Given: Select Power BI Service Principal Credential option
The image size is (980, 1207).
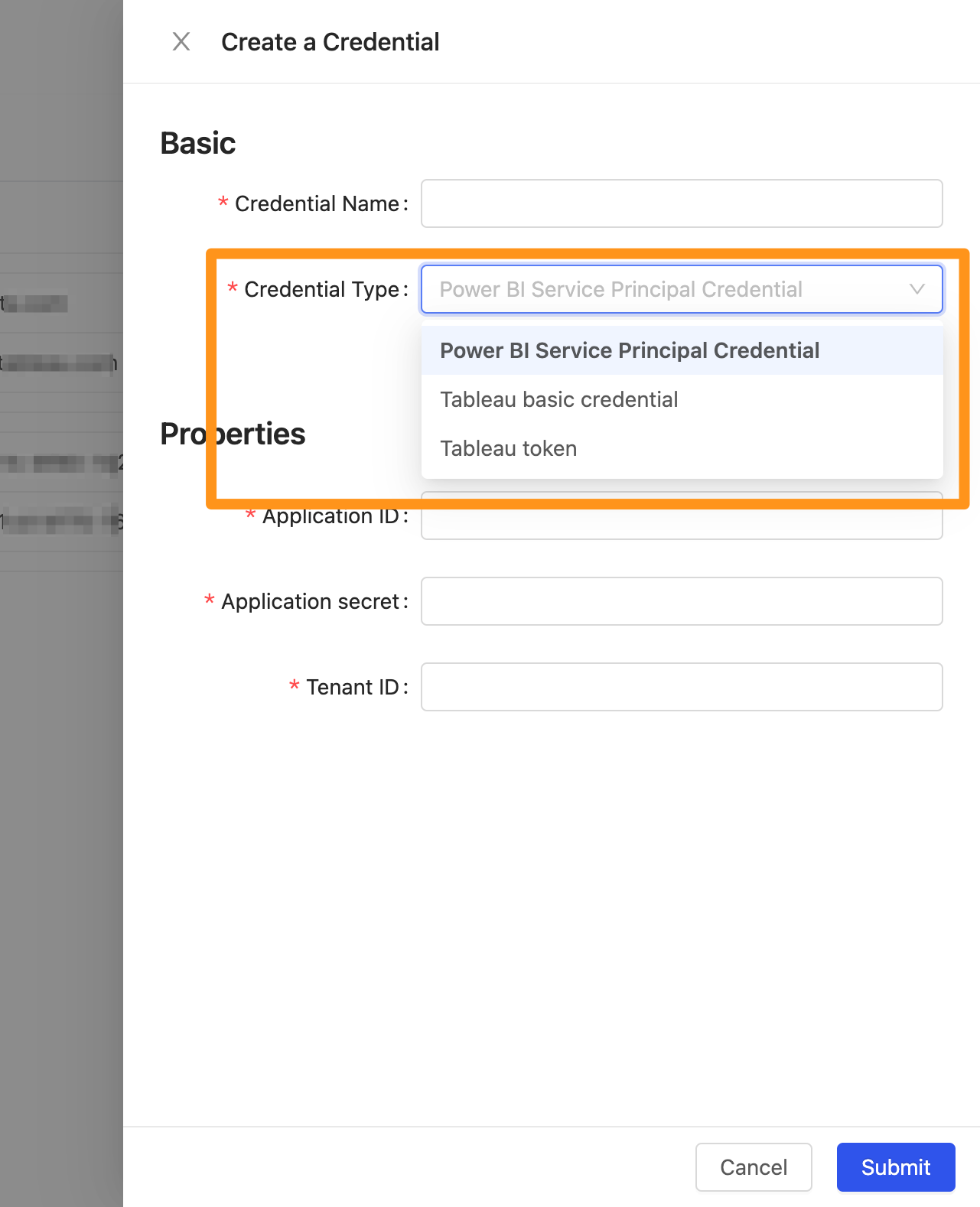Looking at the screenshot, I should click(682, 350).
